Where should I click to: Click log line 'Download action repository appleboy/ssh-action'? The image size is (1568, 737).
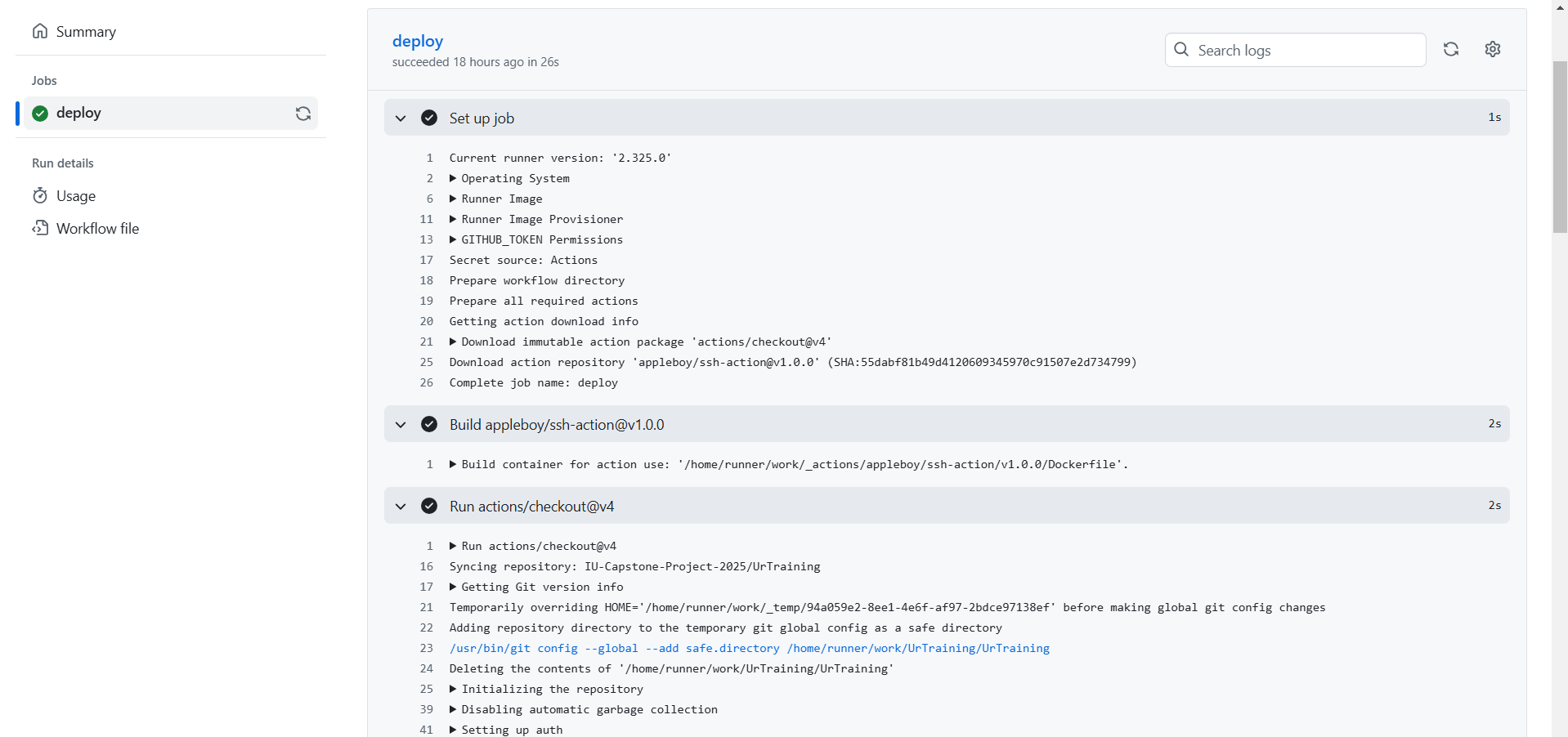[793, 362]
